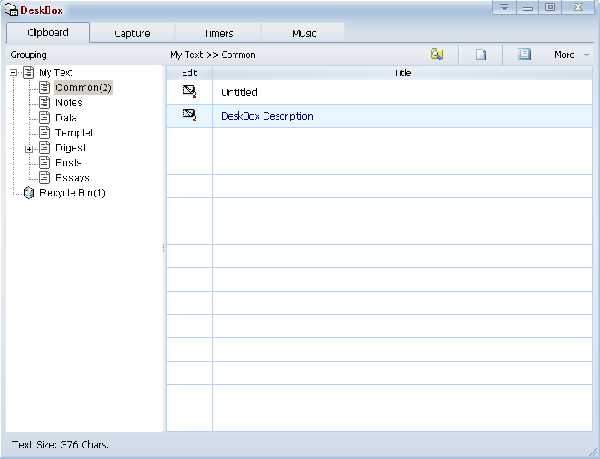Click the blank new page toolbar icon
The height and width of the screenshot is (459, 600).
pyautogui.click(x=481, y=55)
